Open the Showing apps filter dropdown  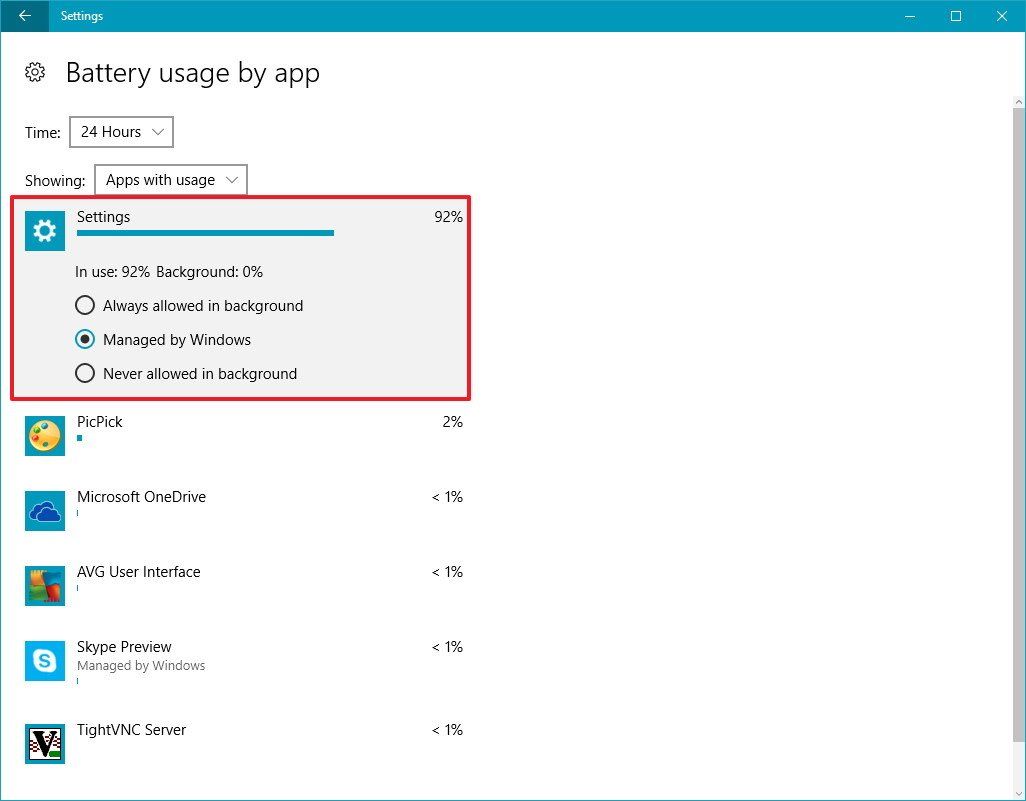pos(170,180)
